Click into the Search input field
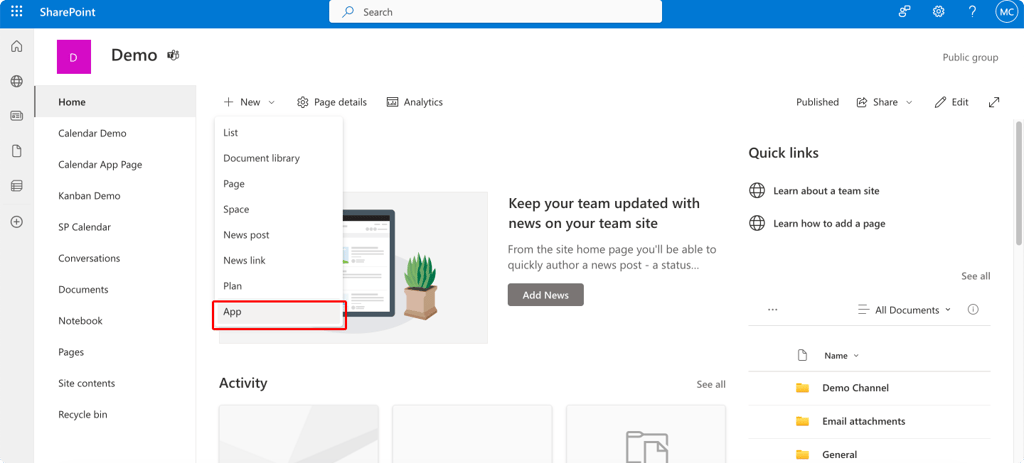The image size is (1024, 463). point(495,12)
